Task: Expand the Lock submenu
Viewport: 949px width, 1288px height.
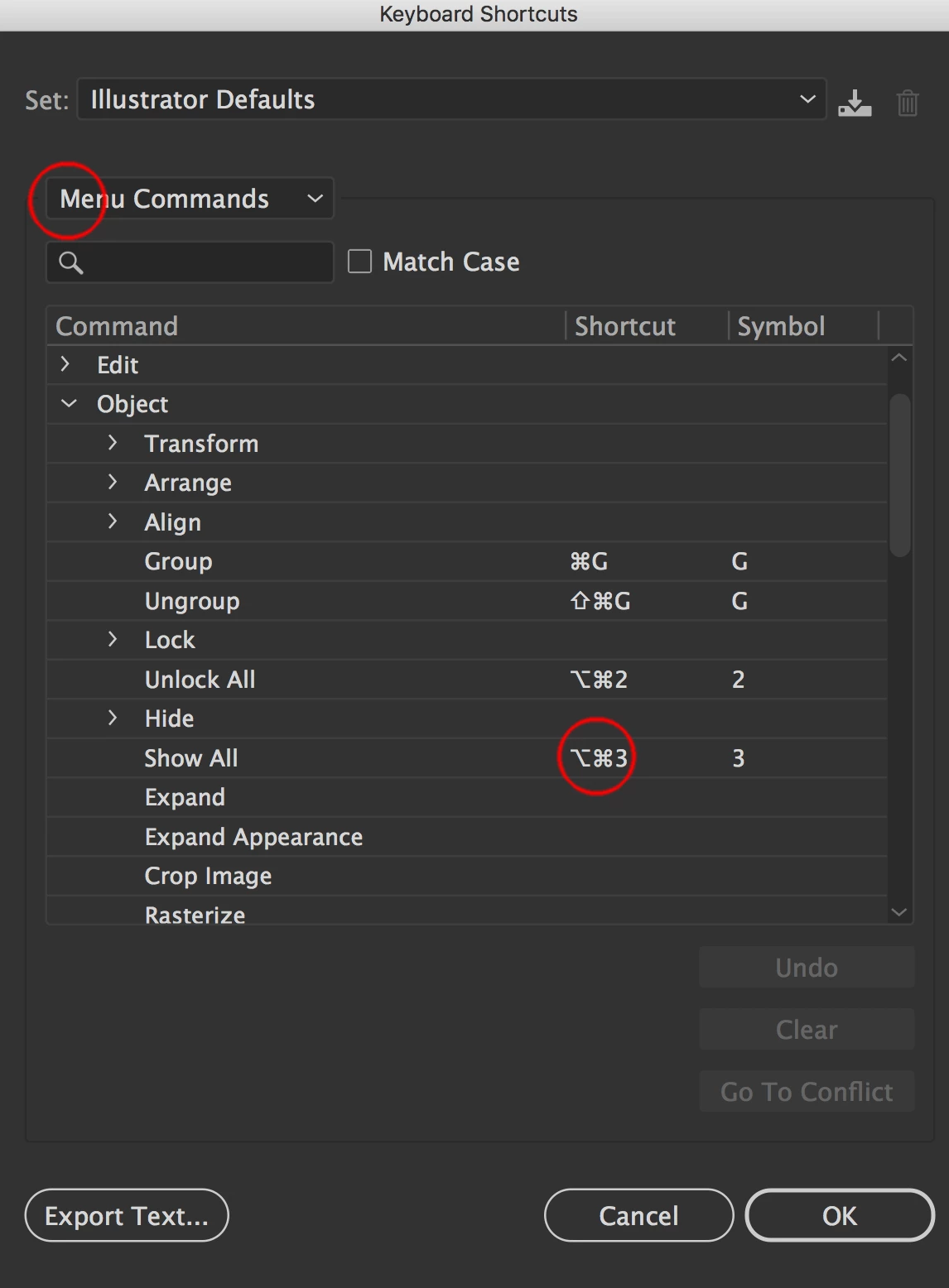Action: (x=113, y=639)
